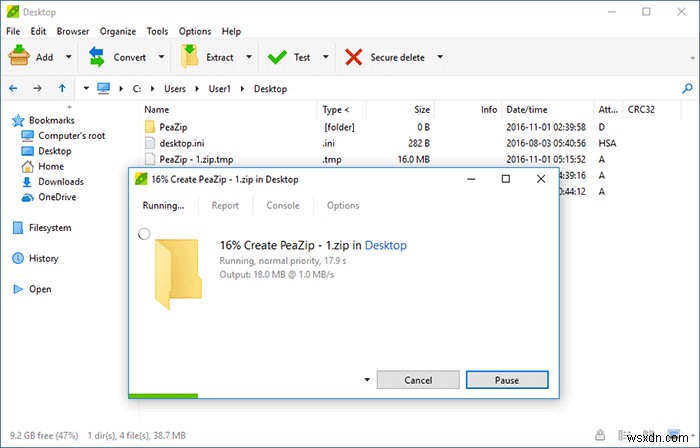This screenshot has height=448, width=700.
Task: Open the Add button dropdown arrow
Action: (x=68, y=57)
